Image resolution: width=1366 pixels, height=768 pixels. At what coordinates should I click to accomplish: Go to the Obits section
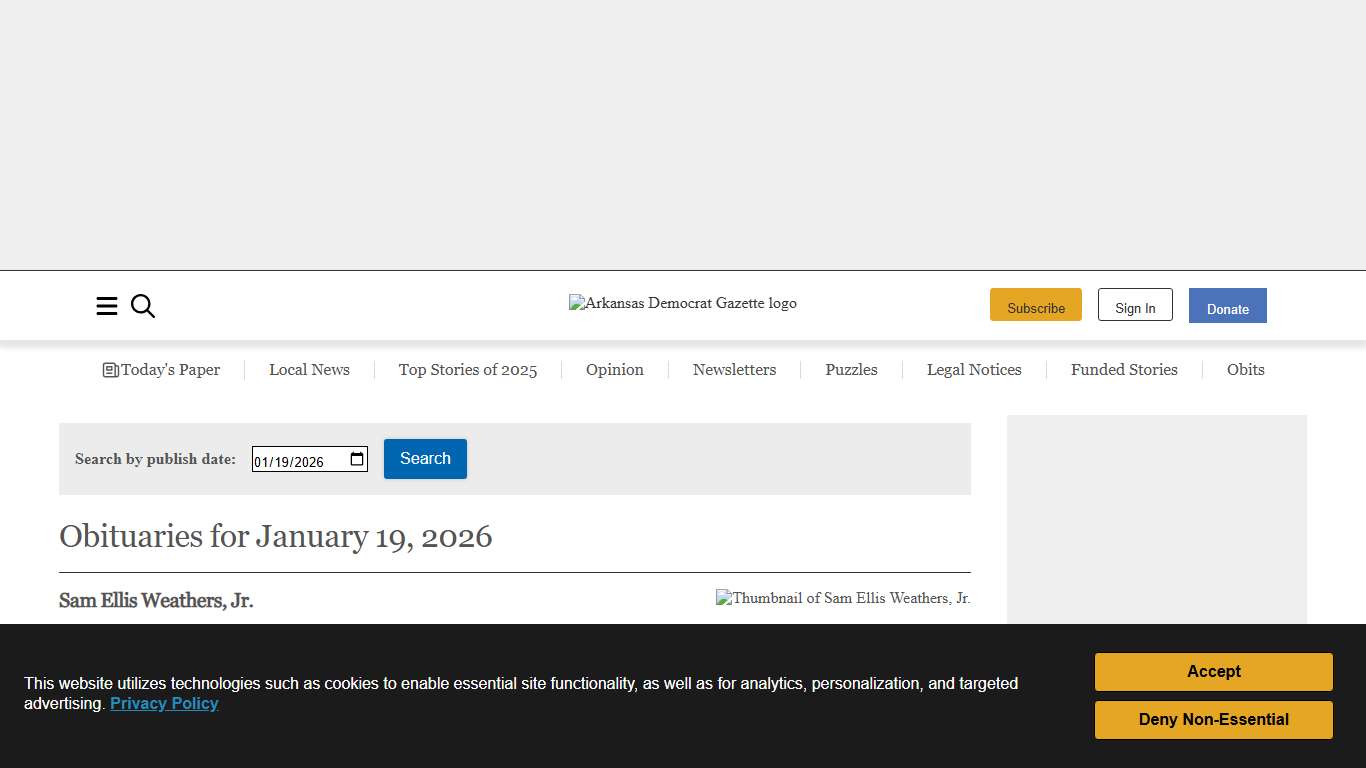(1245, 370)
